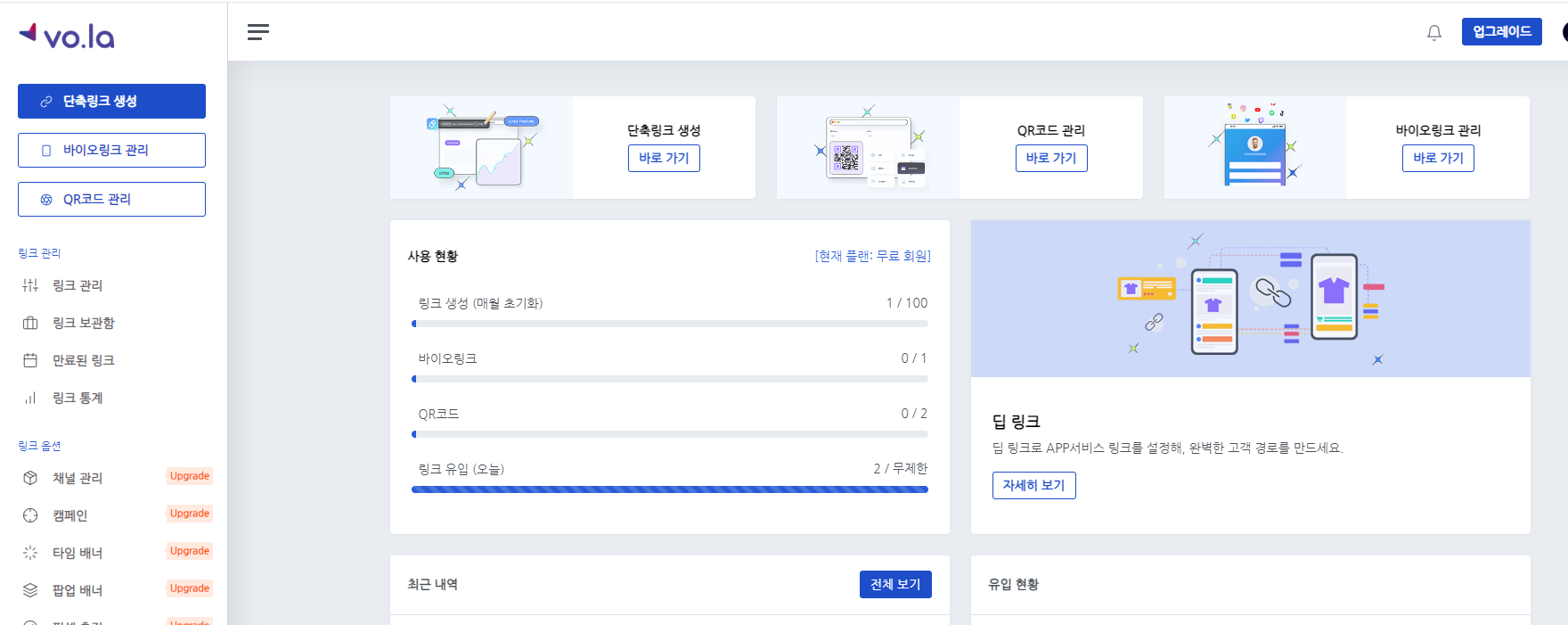
Task: Click the 단축링크 생성 card title
Action: [x=664, y=130]
